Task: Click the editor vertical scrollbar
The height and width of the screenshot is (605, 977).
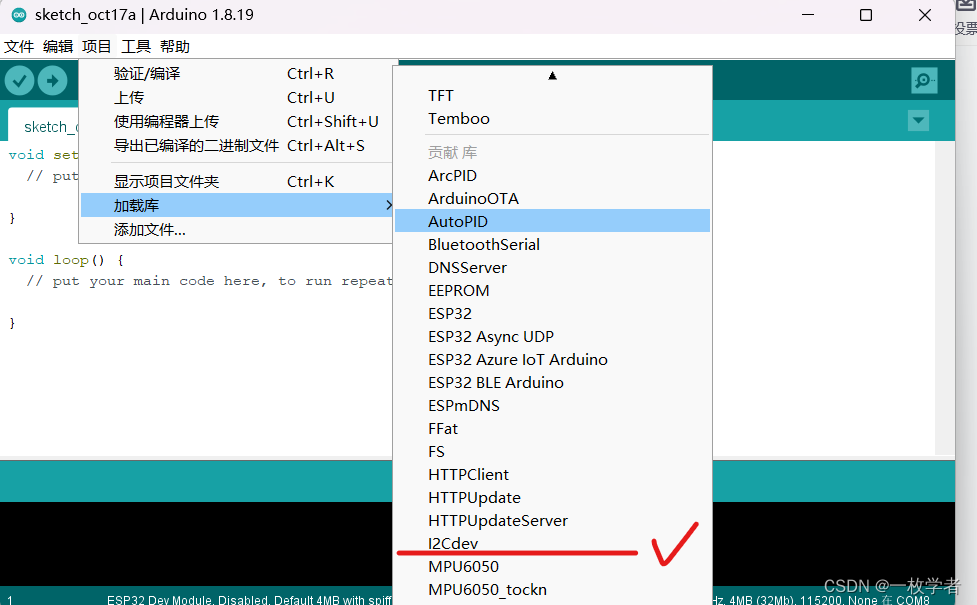Action: coord(945,298)
